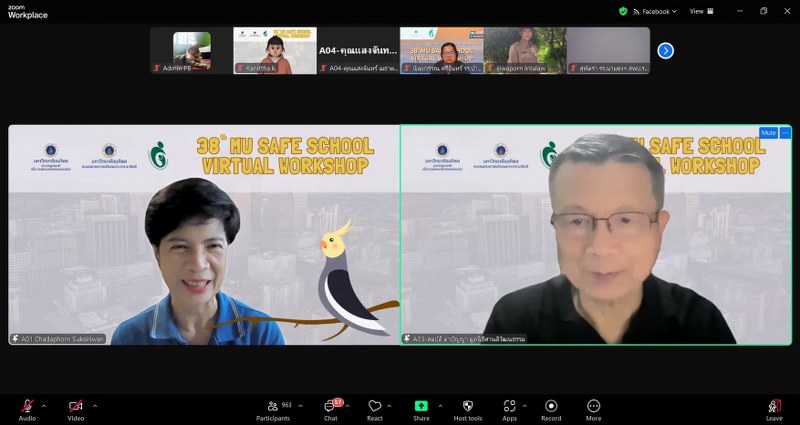Expand share options caret beside Share
800x425 pixels.
click(440, 406)
